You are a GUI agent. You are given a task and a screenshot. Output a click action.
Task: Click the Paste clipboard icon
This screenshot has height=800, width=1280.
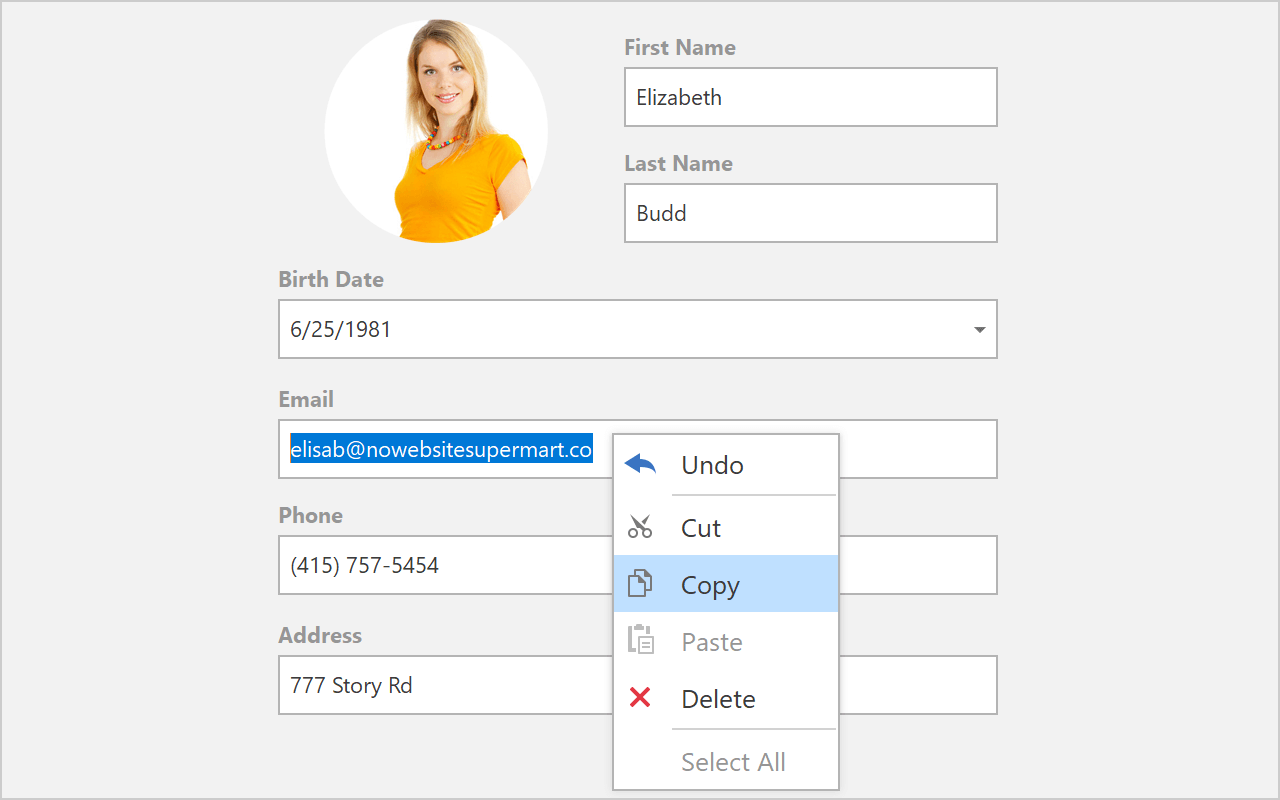point(640,641)
